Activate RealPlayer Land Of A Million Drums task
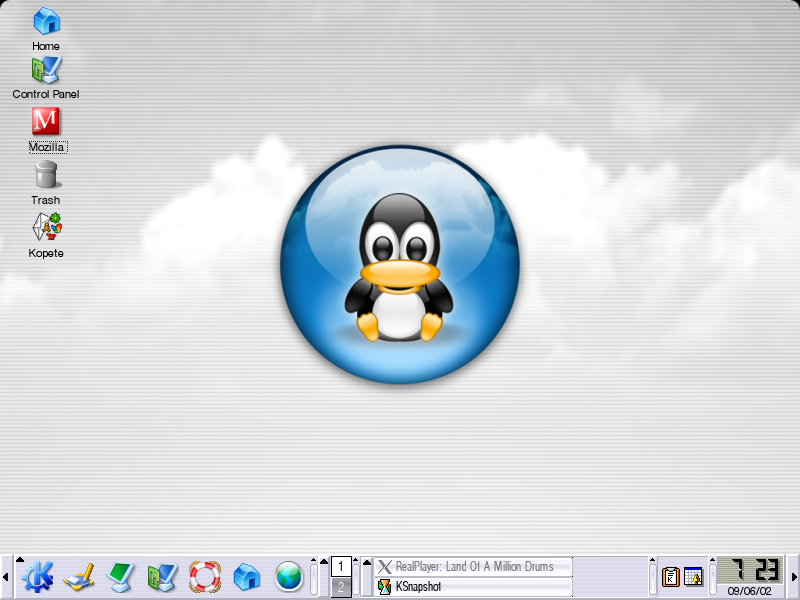The width and height of the screenshot is (800, 600). pyautogui.click(x=473, y=567)
